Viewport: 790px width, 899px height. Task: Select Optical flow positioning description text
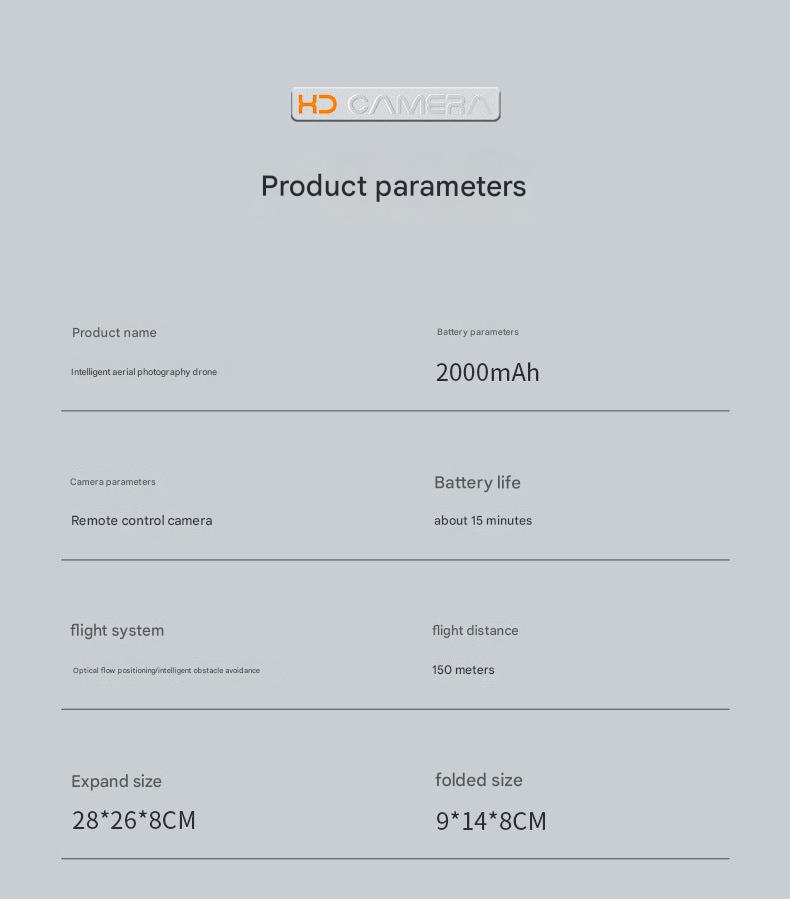(x=166, y=670)
